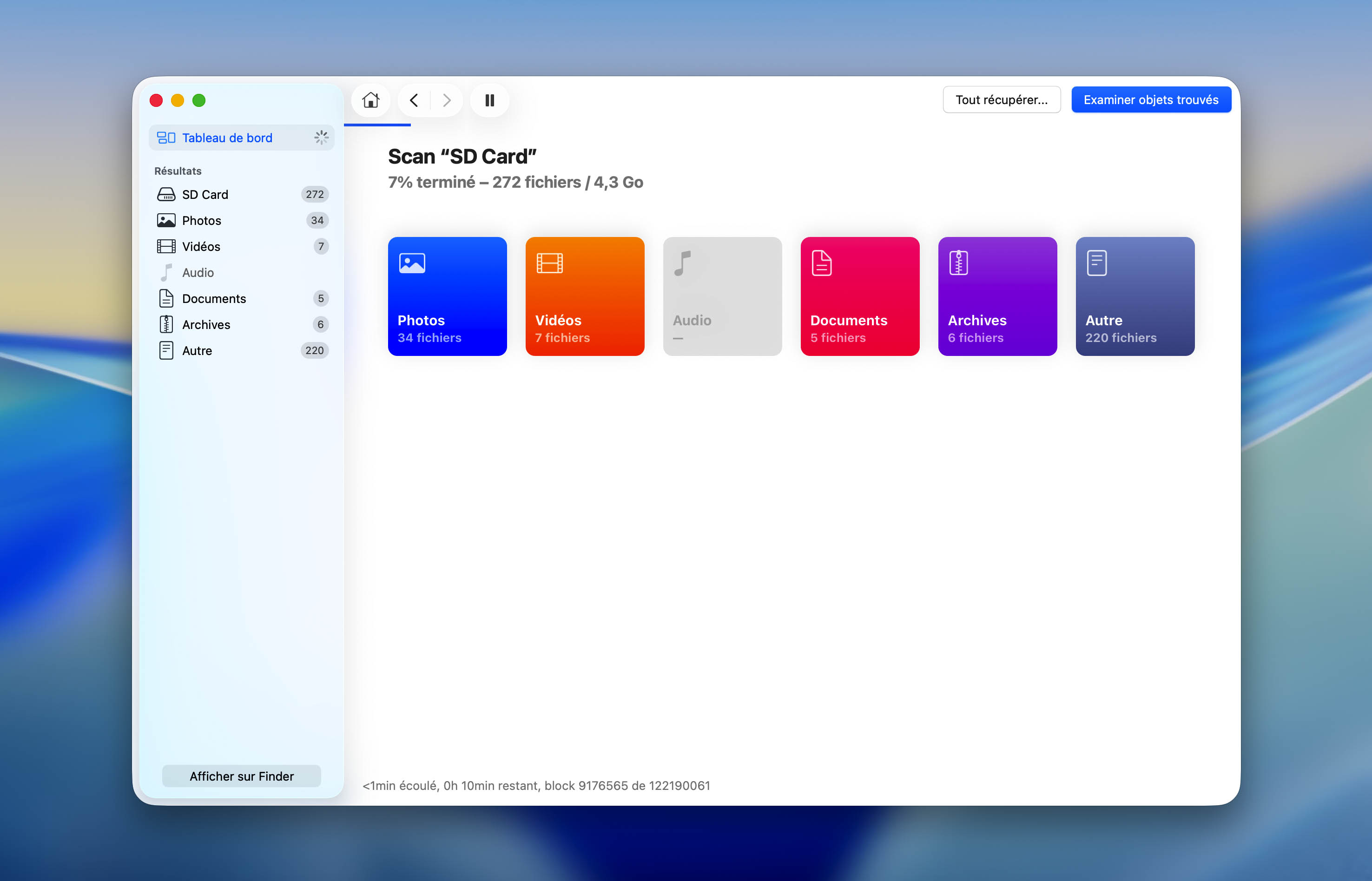Click the 272 count badge for SD Card
This screenshot has width=1372, height=881.
pos(315,195)
